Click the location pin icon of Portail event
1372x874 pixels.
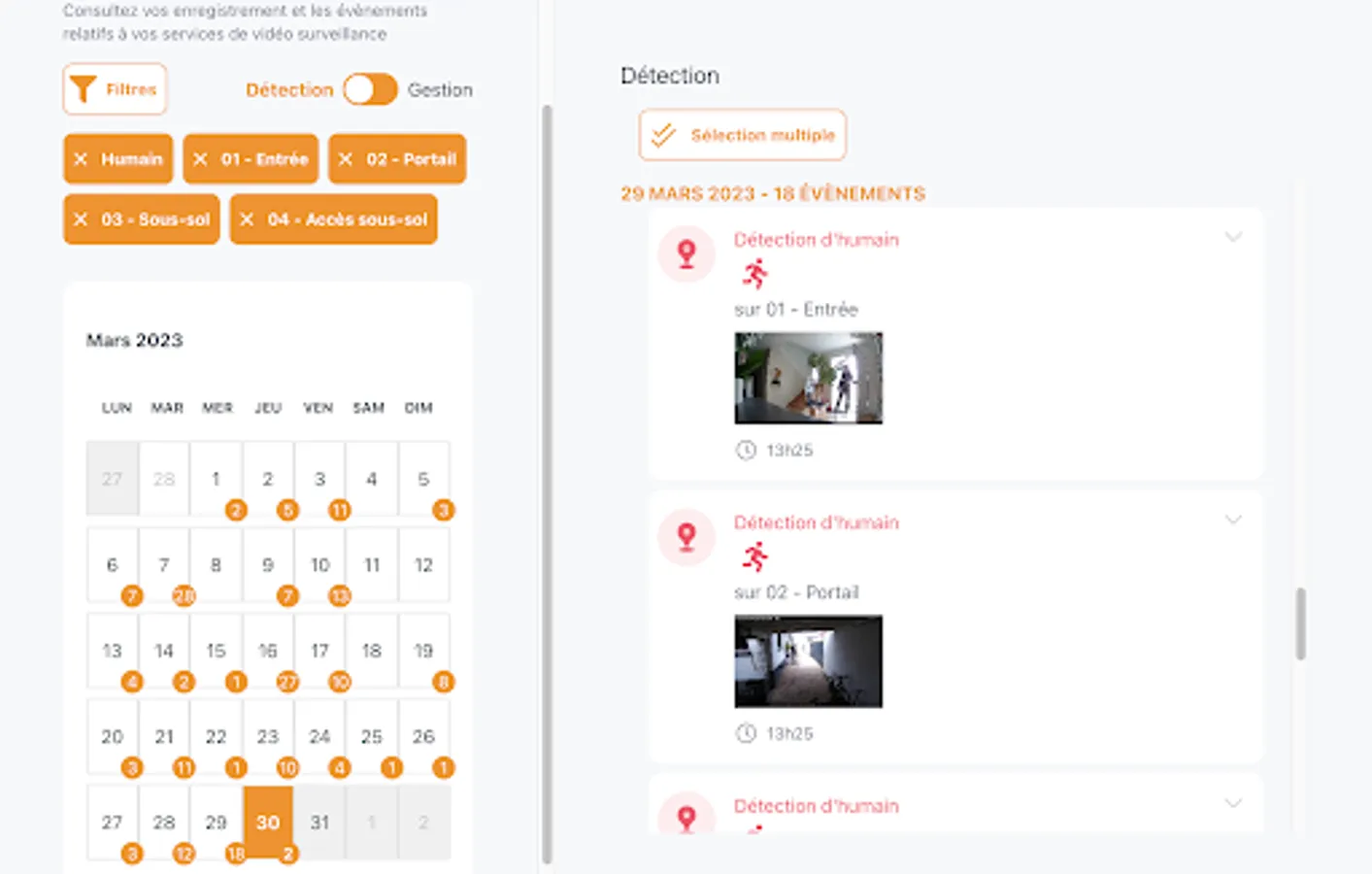[686, 537]
